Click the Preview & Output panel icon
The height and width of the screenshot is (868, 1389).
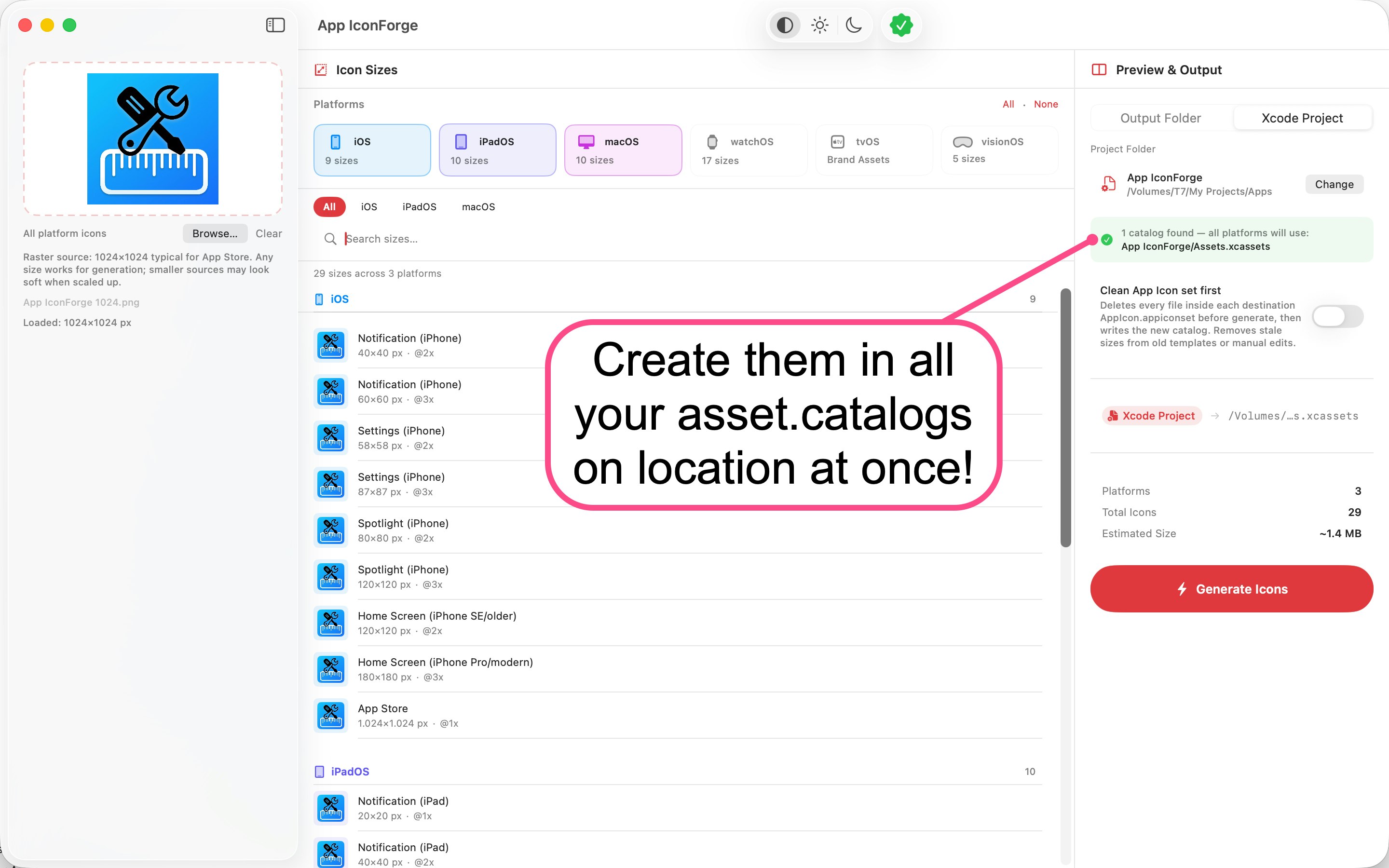pyautogui.click(x=1099, y=70)
